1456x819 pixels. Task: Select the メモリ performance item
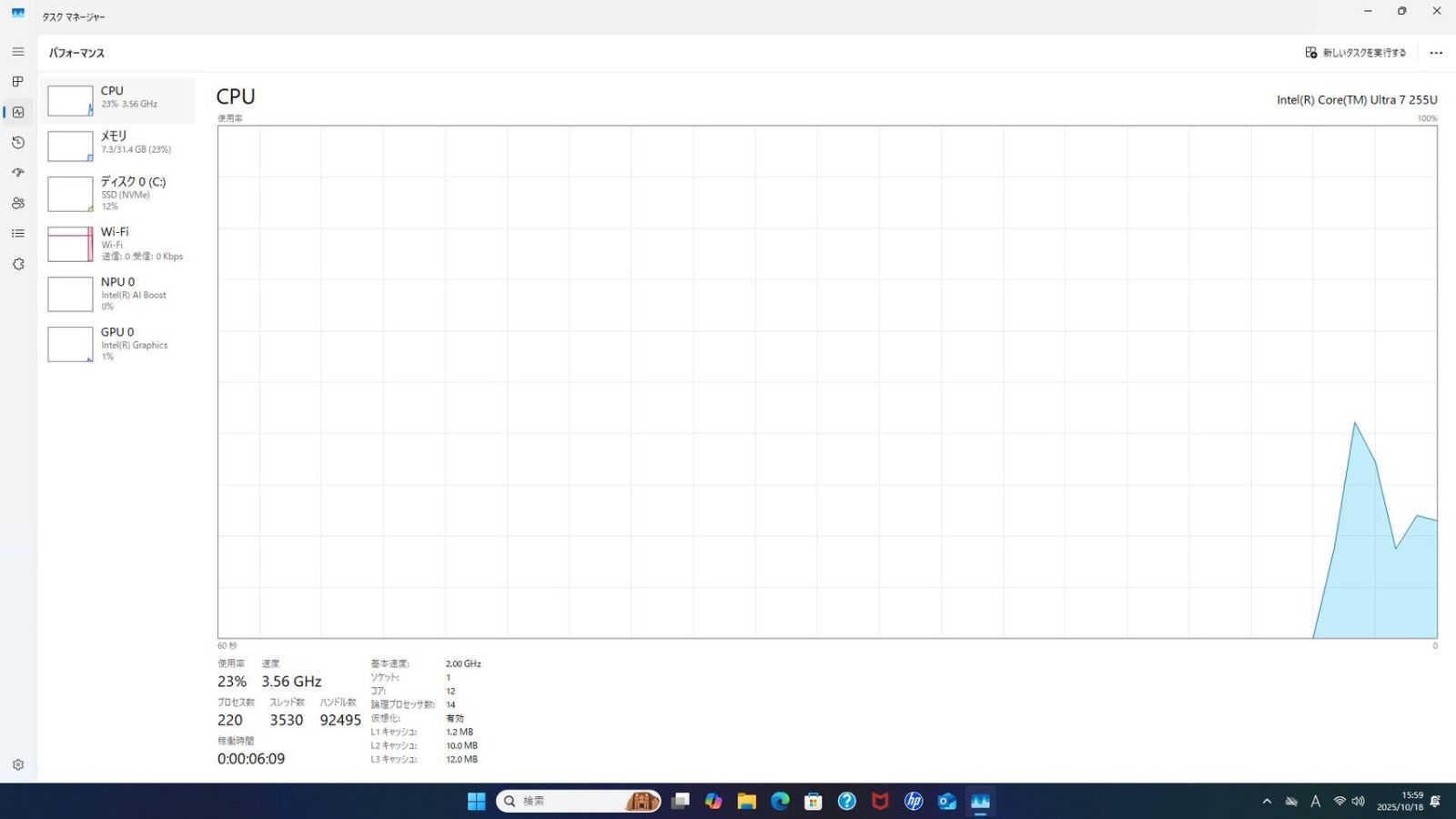[117, 146]
